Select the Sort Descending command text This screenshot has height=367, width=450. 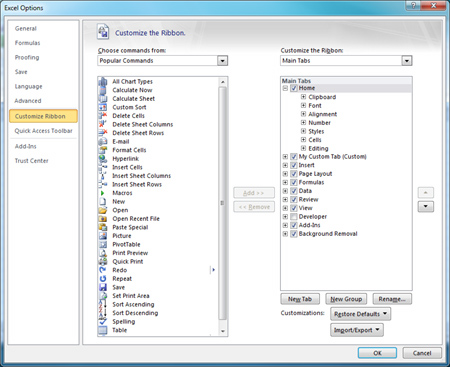(135, 313)
